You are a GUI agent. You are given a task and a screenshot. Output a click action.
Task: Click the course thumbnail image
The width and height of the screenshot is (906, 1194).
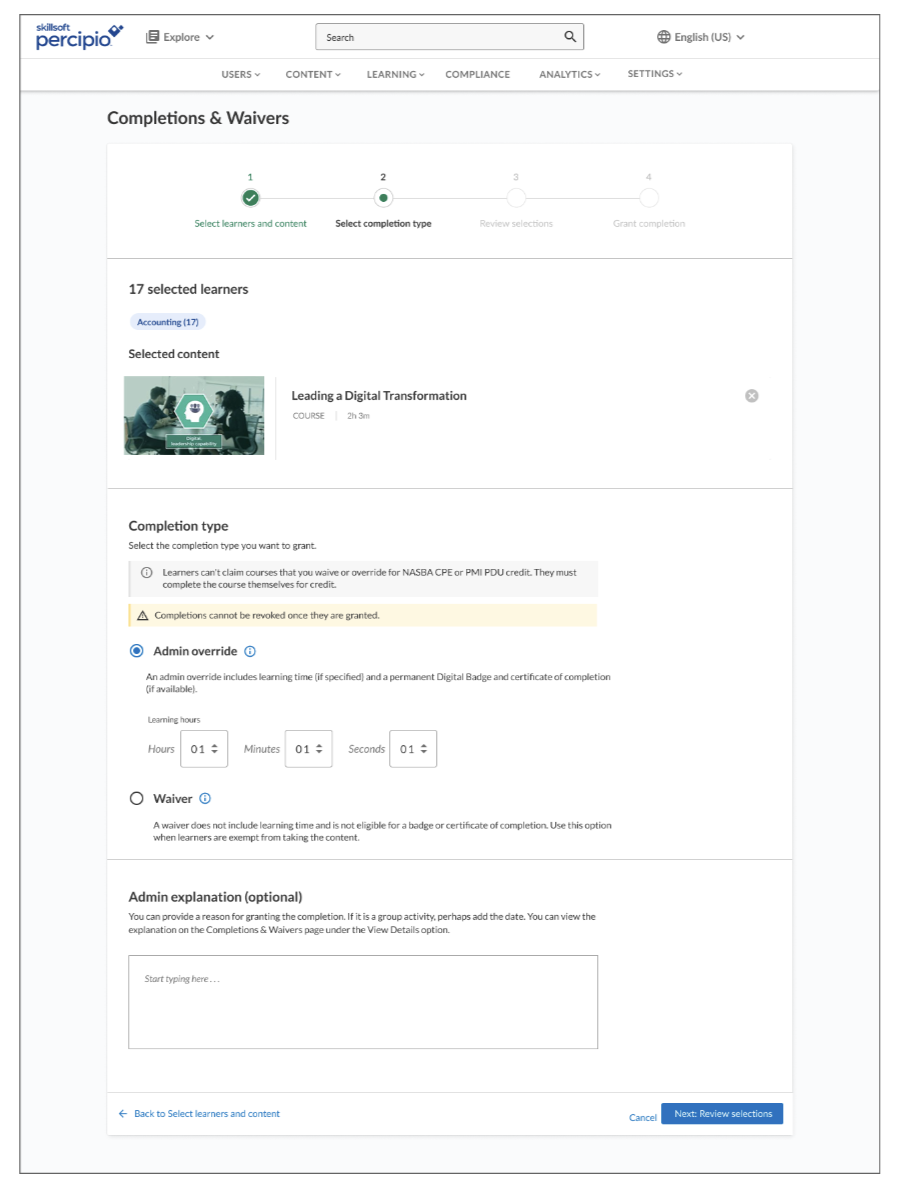point(194,415)
